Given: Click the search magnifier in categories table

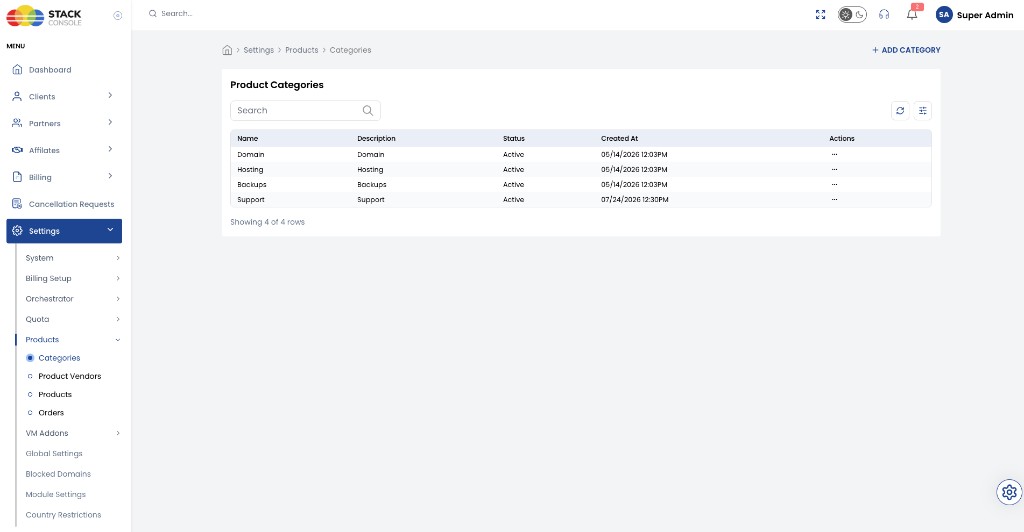Looking at the screenshot, I should click(x=368, y=110).
